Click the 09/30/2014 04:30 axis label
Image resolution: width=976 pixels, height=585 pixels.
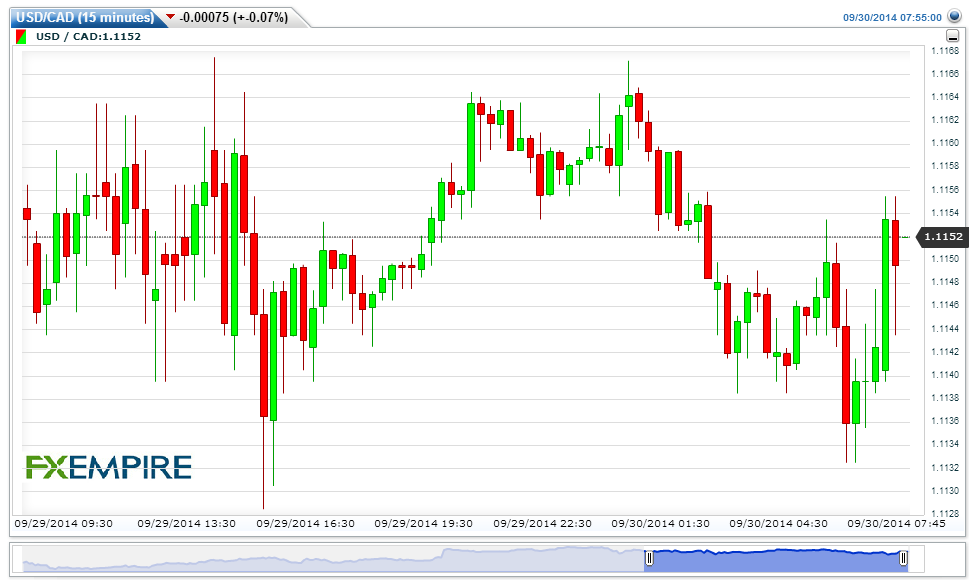click(779, 524)
